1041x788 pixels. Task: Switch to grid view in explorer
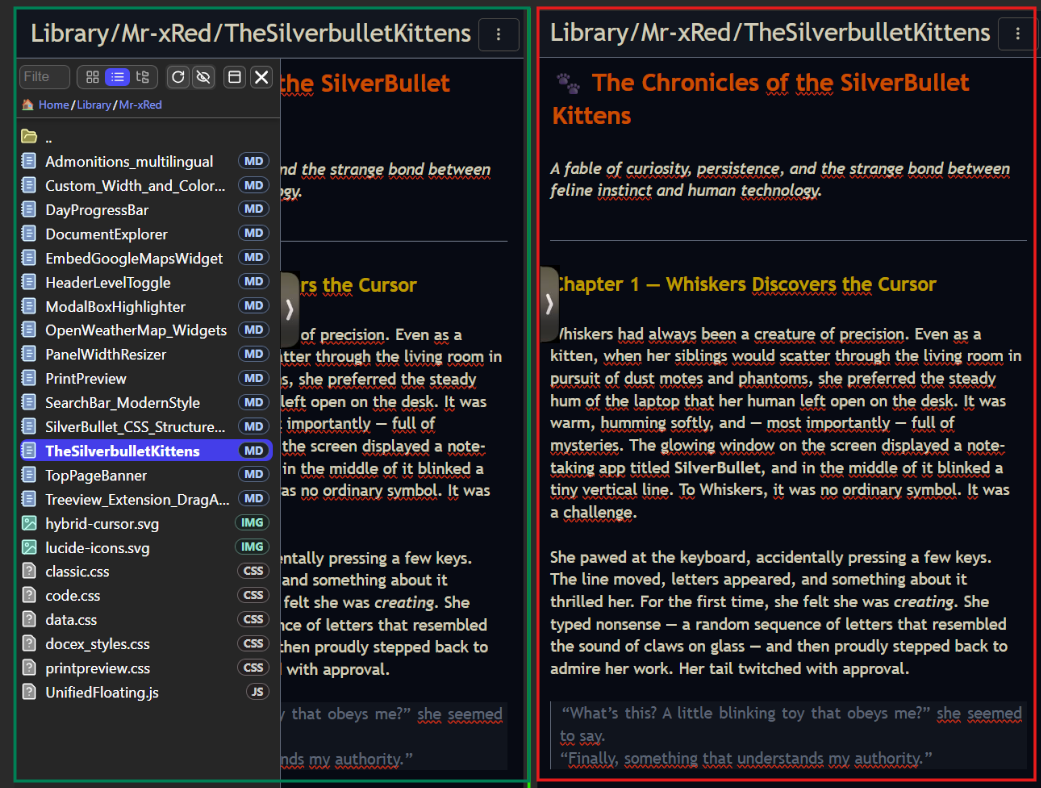tap(93, 77)
